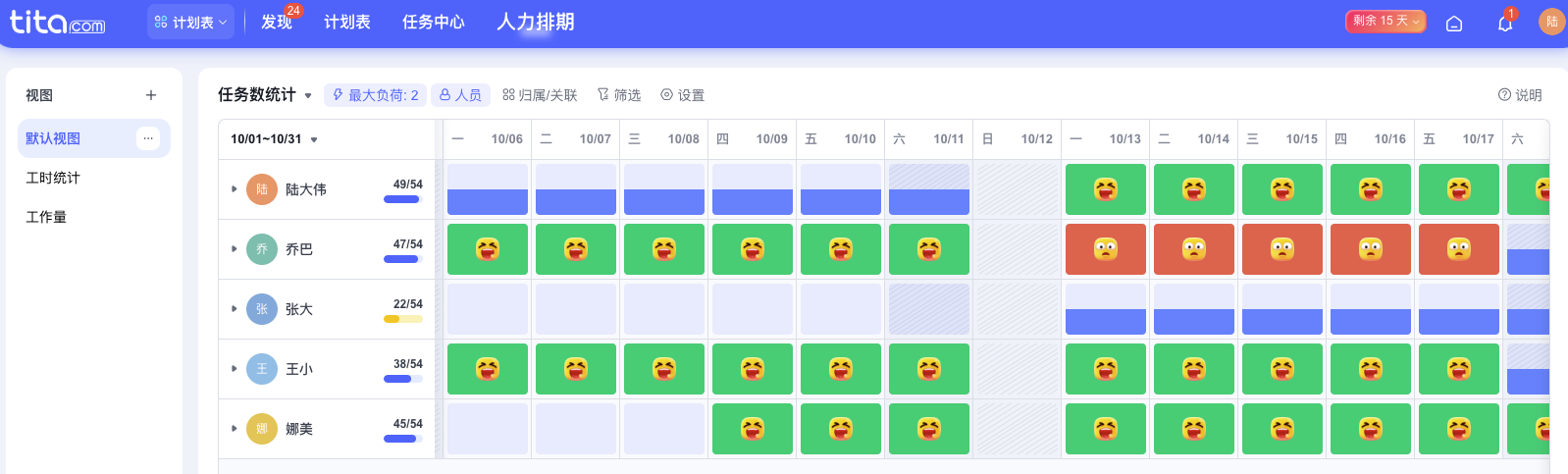Open the user avatar 陆 in header
The width and height of the screenshot is (1568, 474).
point(1552,22)
